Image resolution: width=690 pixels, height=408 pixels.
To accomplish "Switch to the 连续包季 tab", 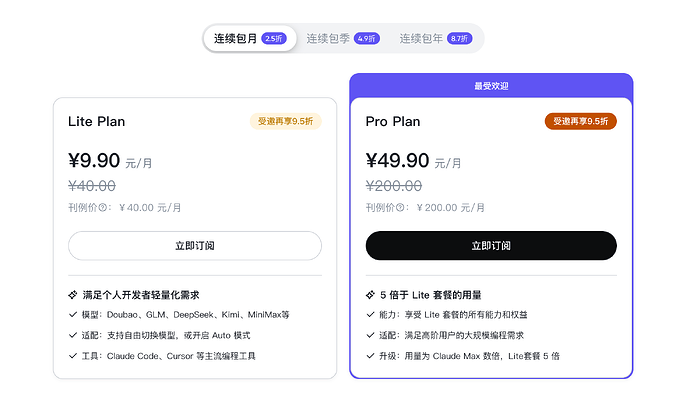I will tap(343, 39).
